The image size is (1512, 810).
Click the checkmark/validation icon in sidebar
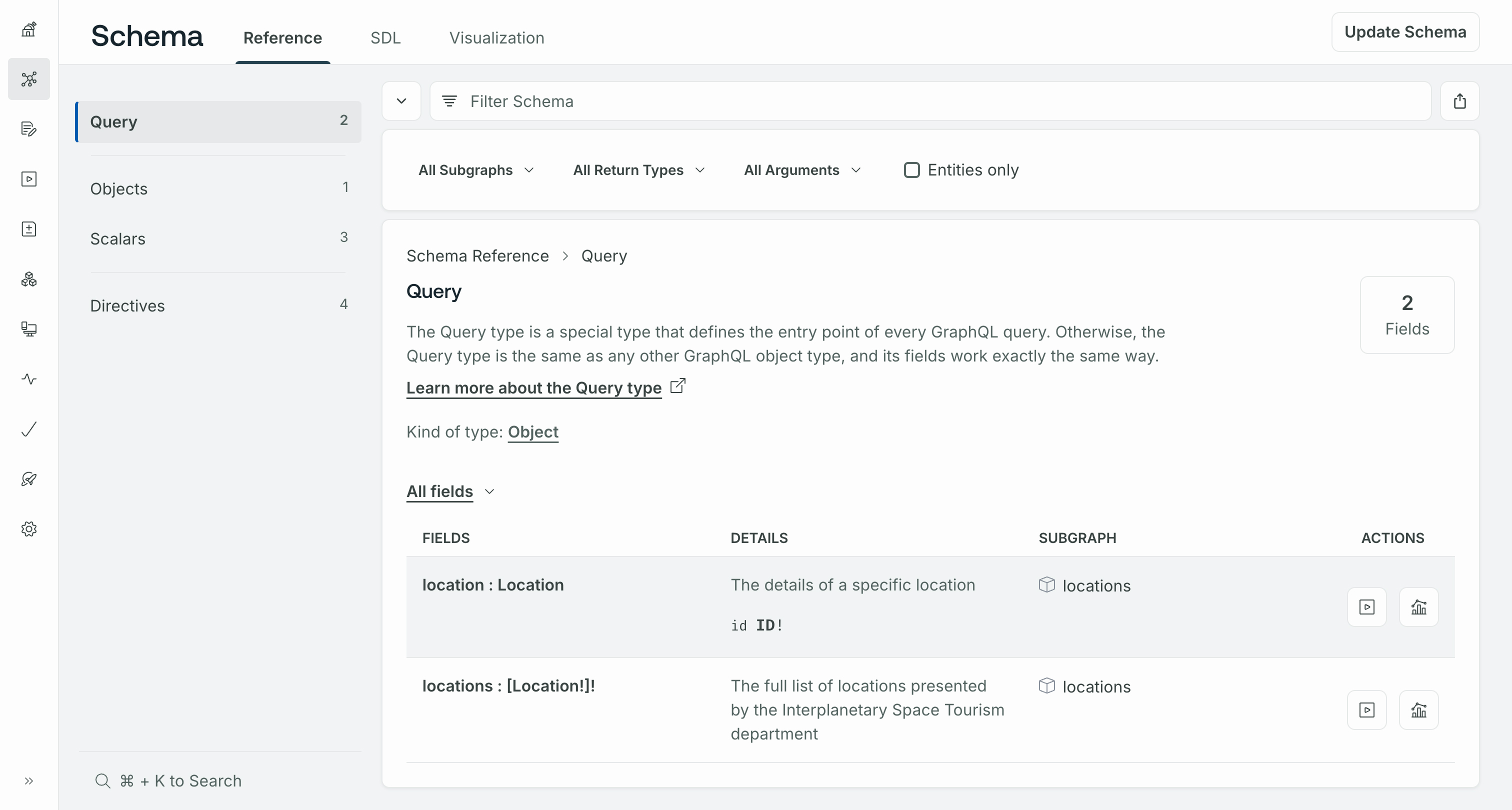pos(28,429)
